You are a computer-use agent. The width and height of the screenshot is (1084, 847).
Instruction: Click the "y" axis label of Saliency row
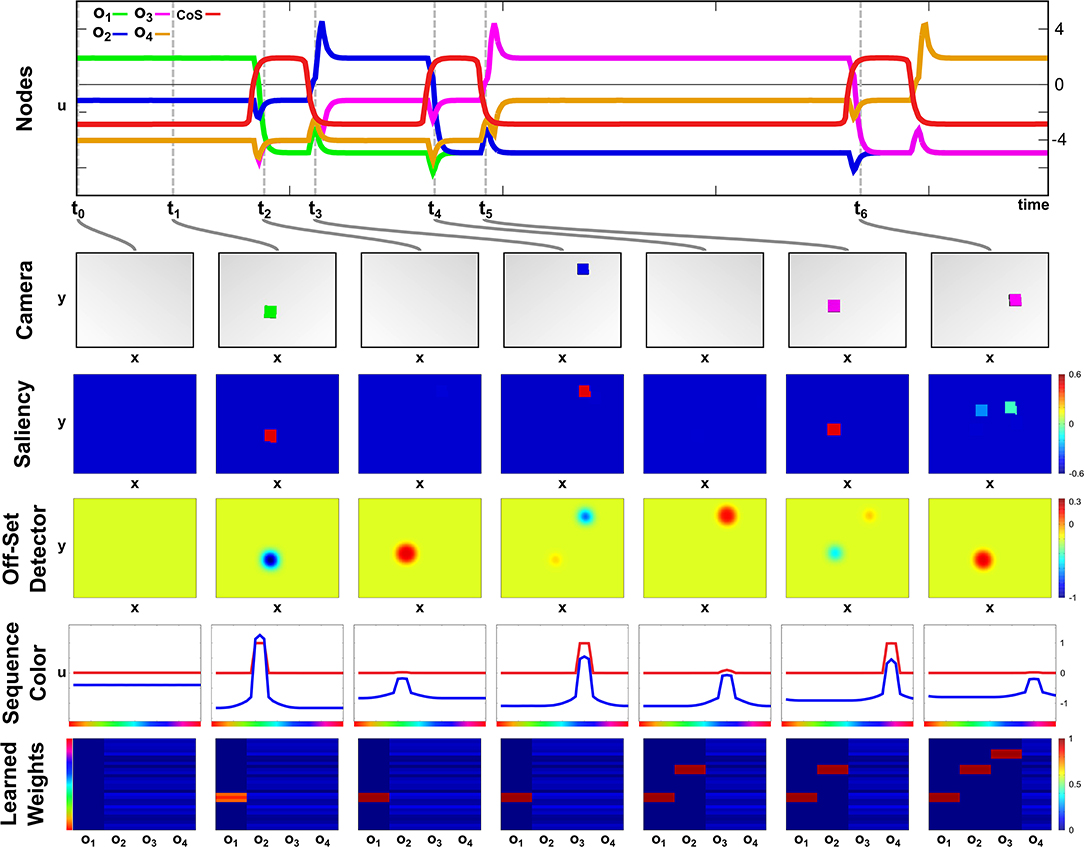[62, 422]
